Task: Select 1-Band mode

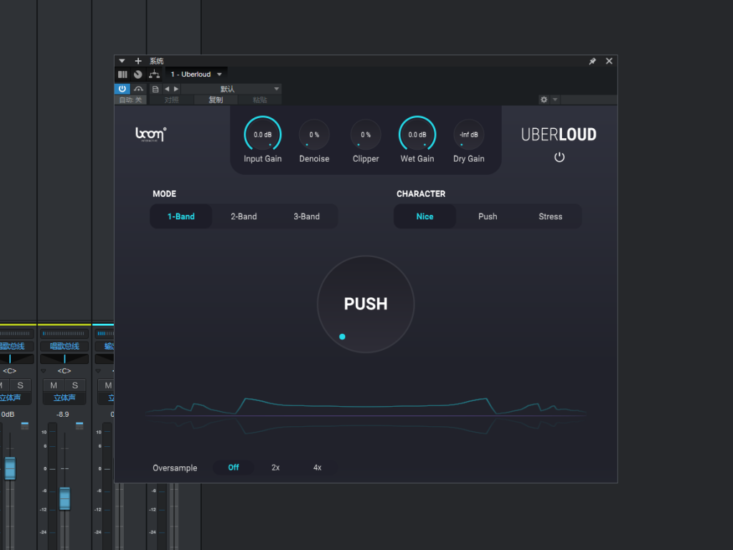Action: click(181, 216)
